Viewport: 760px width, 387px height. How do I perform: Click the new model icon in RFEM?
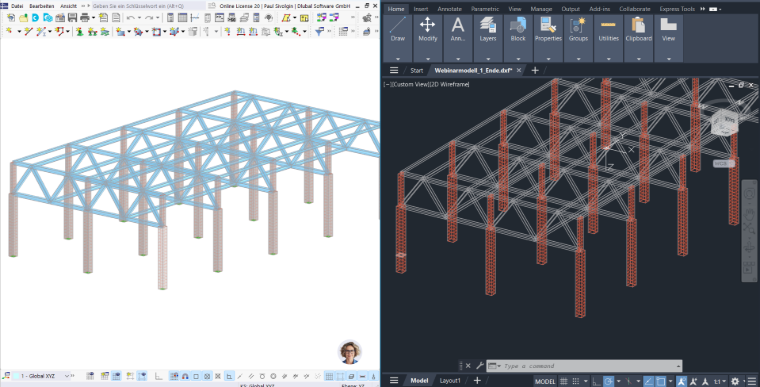11,18
